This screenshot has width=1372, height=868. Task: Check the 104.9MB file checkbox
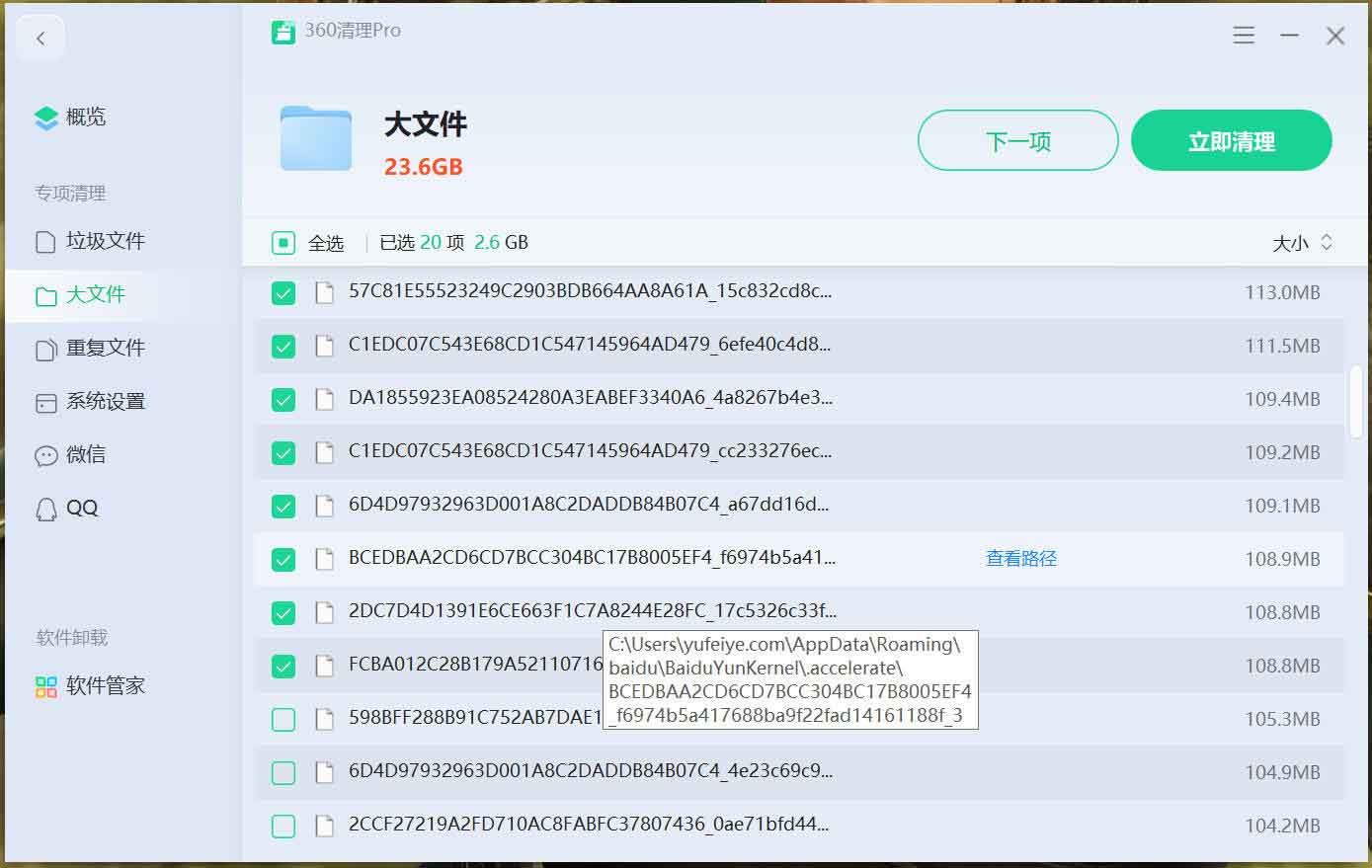(x=283, y=772)
